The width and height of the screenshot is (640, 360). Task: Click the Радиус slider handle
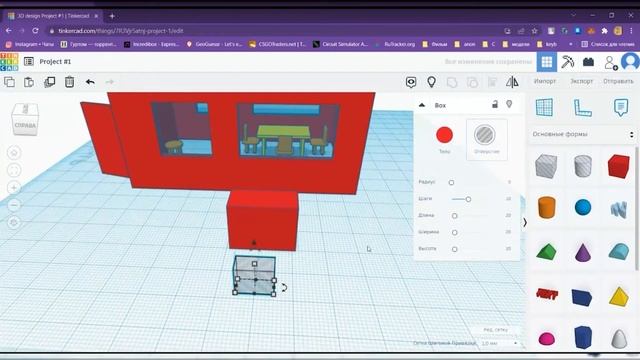click(451, 182)
